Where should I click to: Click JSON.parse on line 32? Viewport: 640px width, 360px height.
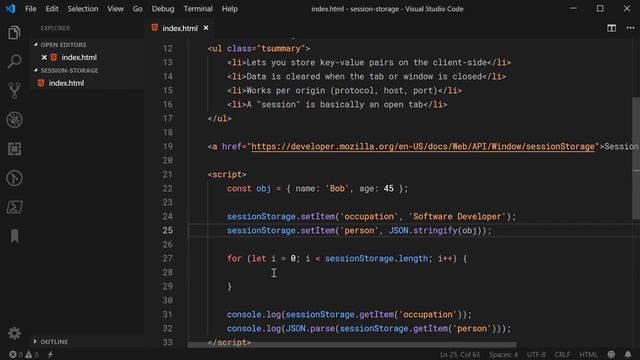point(310,328)
